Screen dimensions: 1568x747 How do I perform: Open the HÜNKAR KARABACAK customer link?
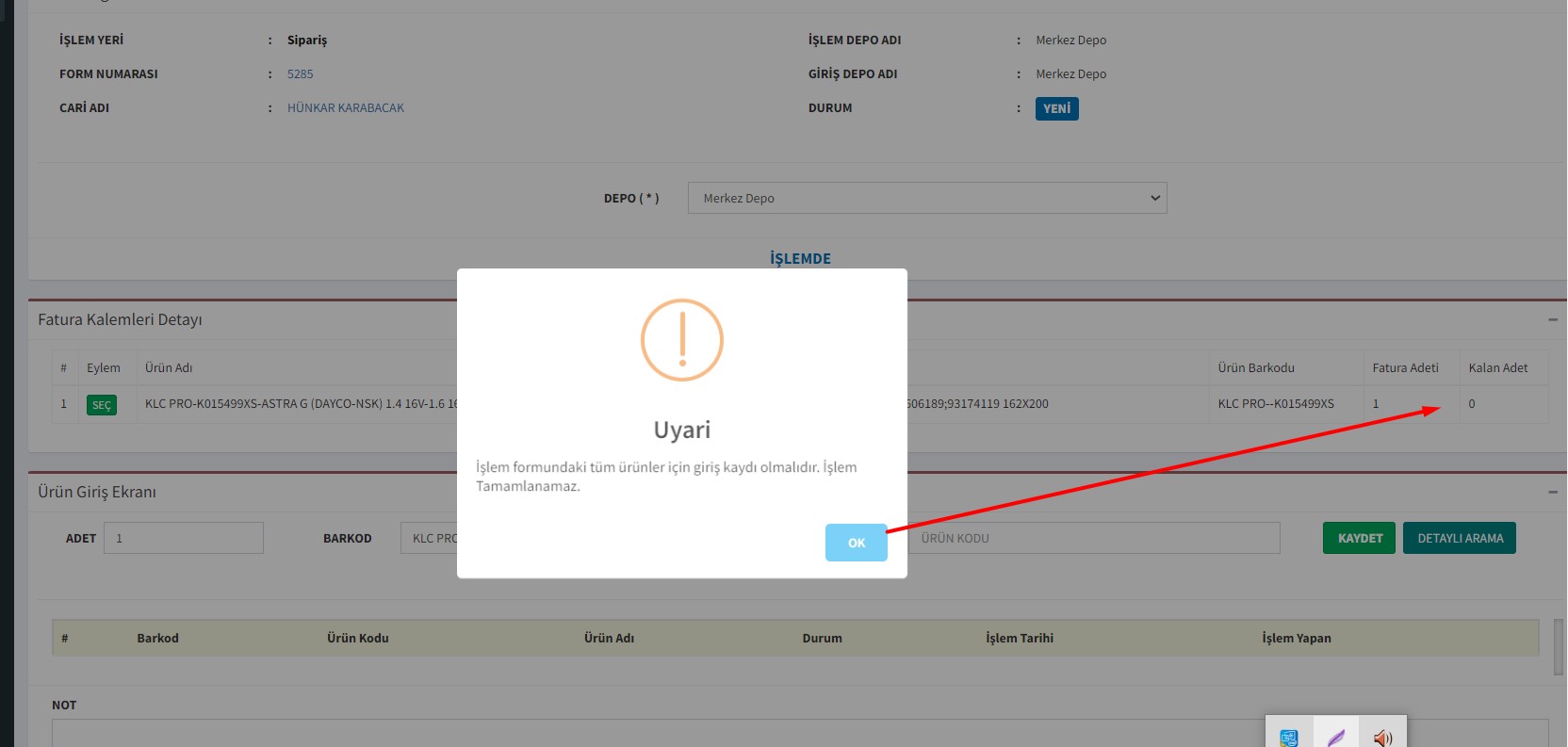(x=345, y=107)
